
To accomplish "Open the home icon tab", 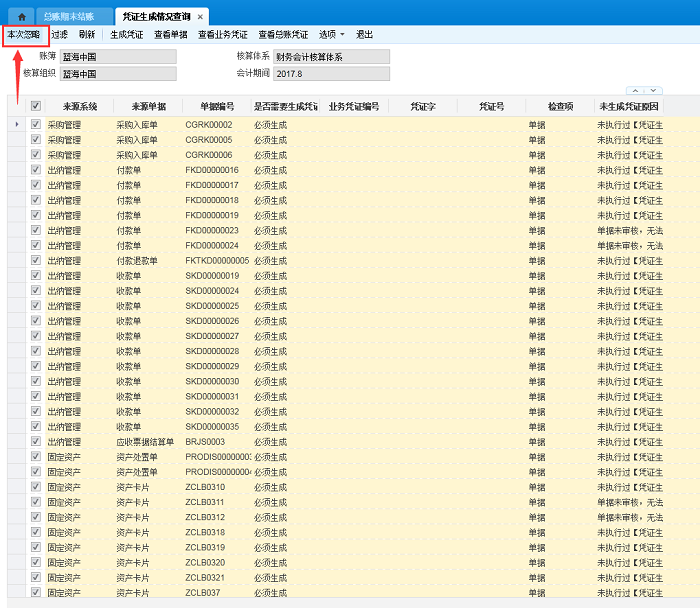I will (21, 17).
